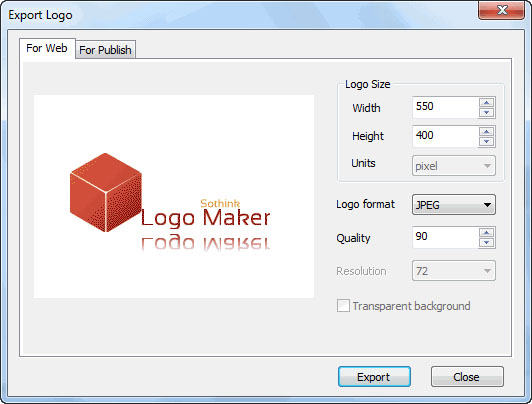This screenshot has width=532, height=404.
Task: Decrease the Height value with down arrow
Action: click(487, 141)
